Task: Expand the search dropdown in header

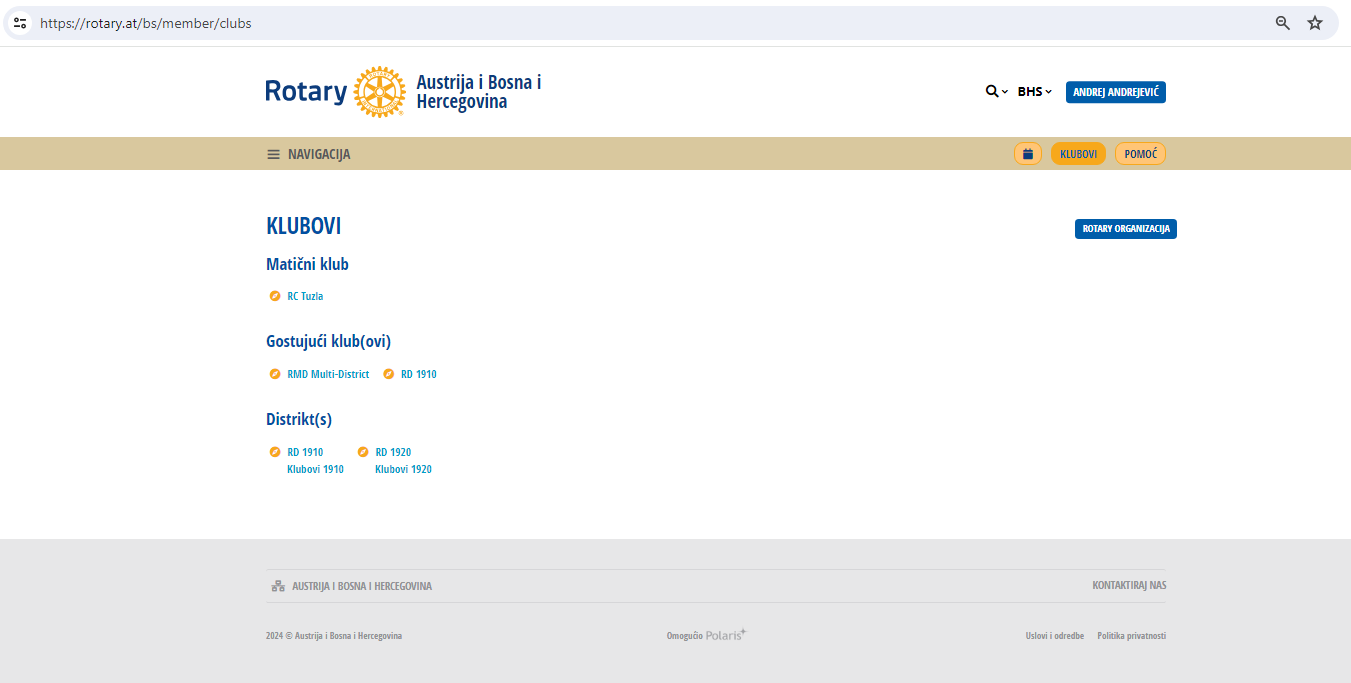Action: coord(996,92)
